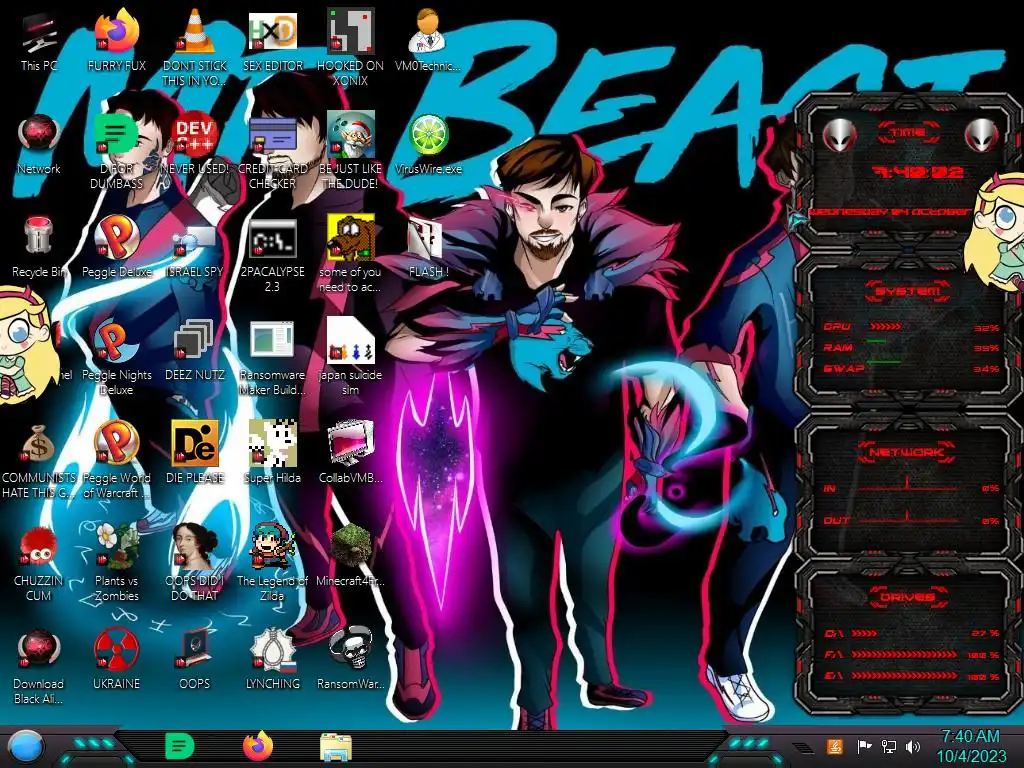Open Action Center flag tray icon
Image resolution: width=1024 pixels, height=768 pixels.
click(x=864, y=746)
